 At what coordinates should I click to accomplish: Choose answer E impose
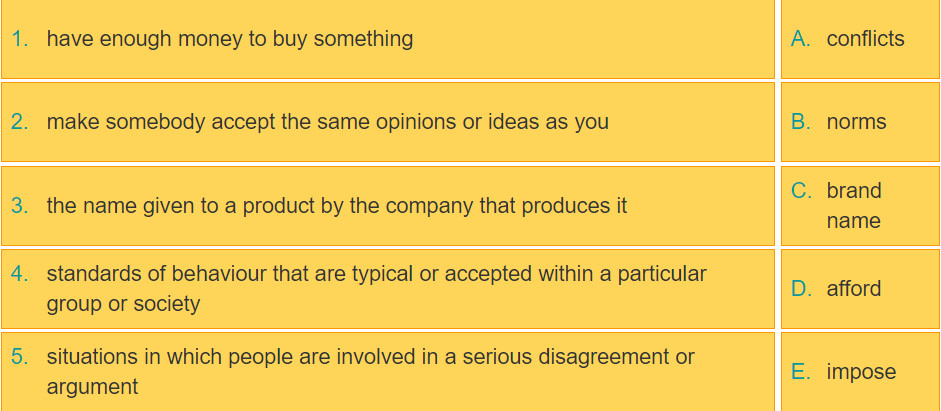click(860, 371)
